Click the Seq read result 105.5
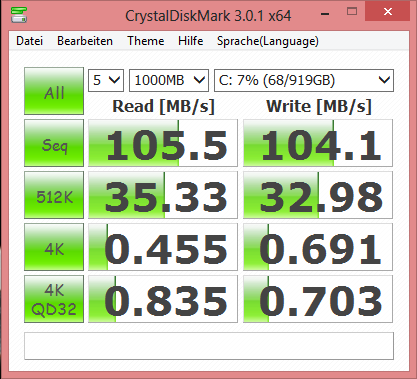 pyautogui.click(x=163, y=143)
